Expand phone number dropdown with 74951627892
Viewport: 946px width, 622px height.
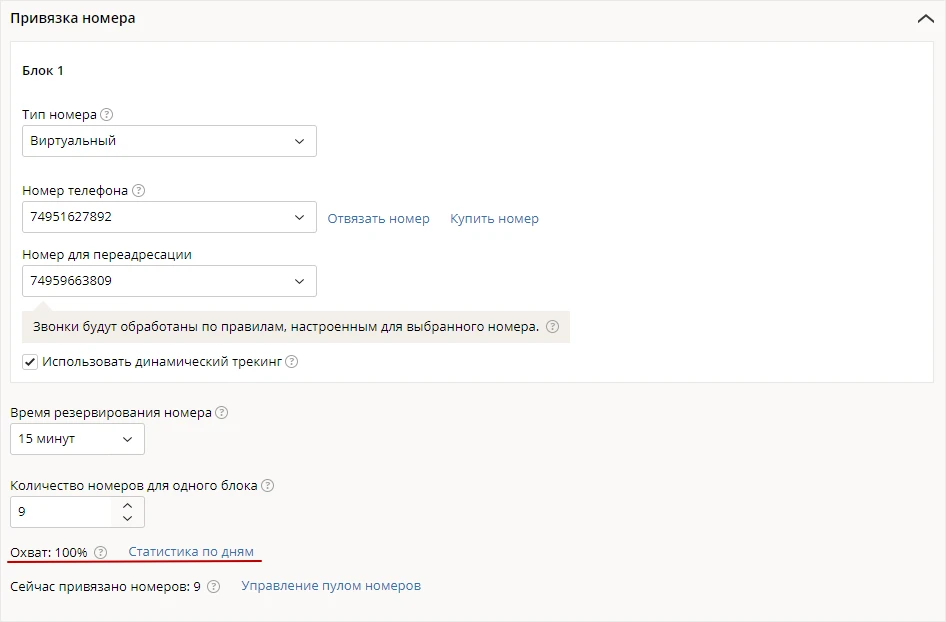tap(169, 217)
